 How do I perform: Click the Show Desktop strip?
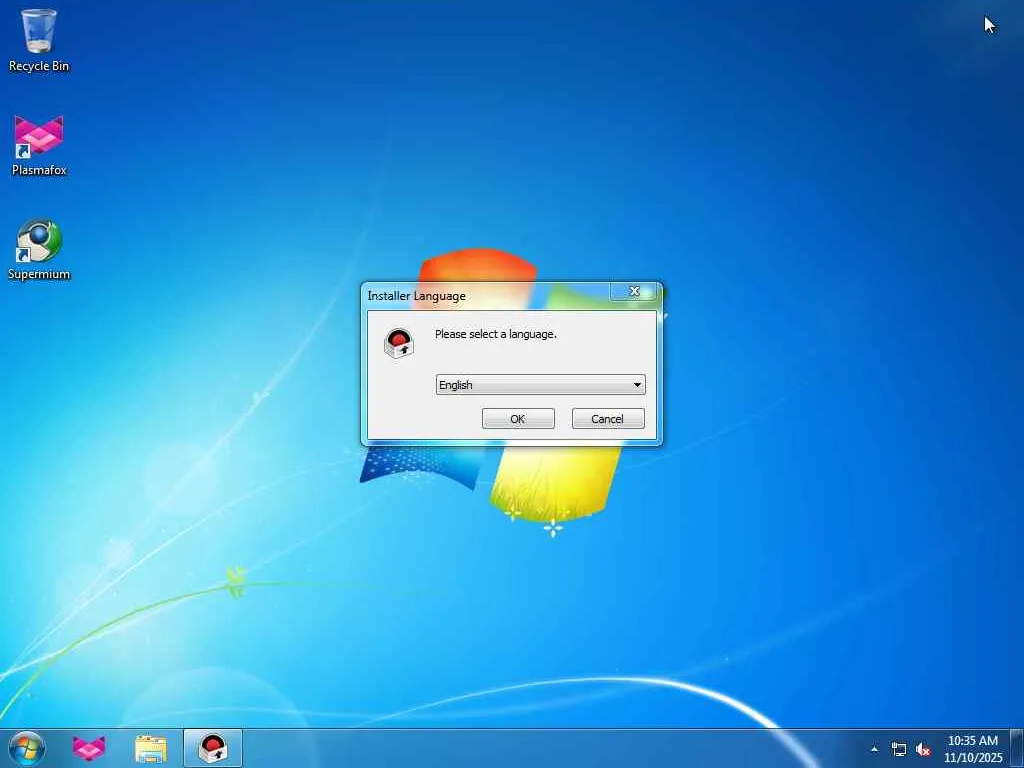(x=1017, y=748)
